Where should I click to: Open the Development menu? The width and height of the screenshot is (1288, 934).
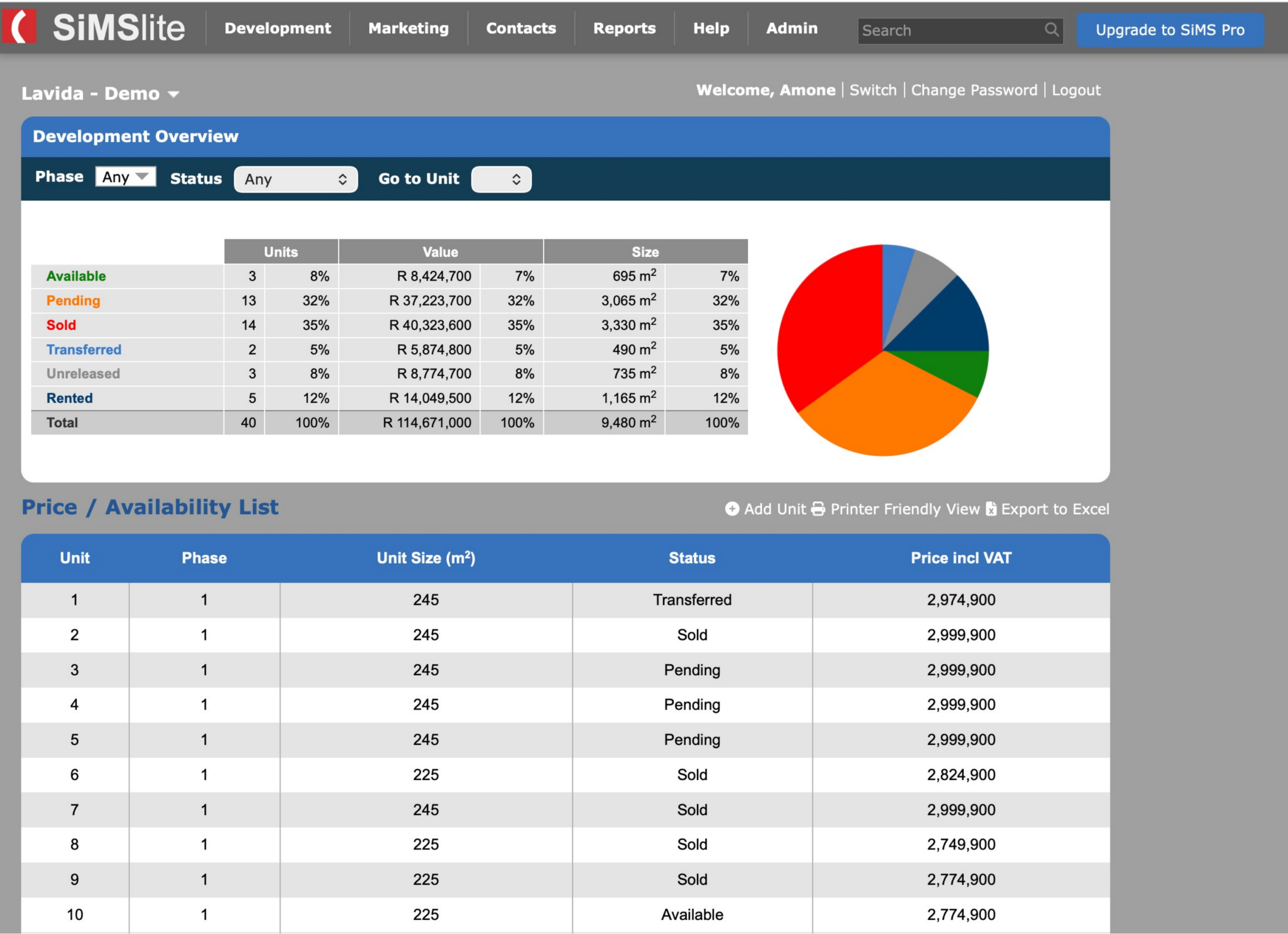[x=278, y=28]
